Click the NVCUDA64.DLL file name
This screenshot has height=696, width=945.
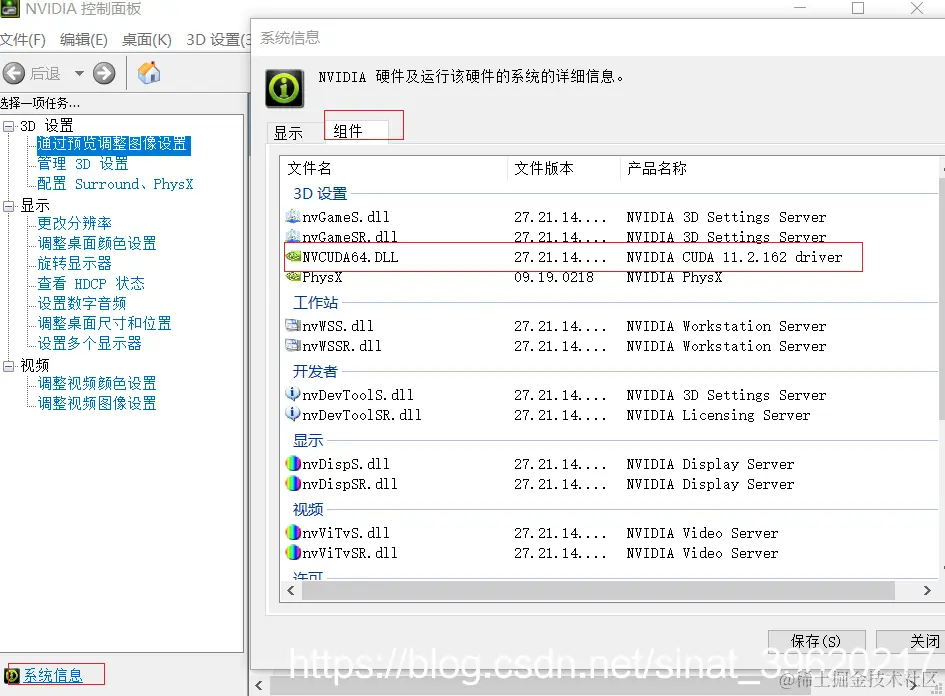coord(350,257)
